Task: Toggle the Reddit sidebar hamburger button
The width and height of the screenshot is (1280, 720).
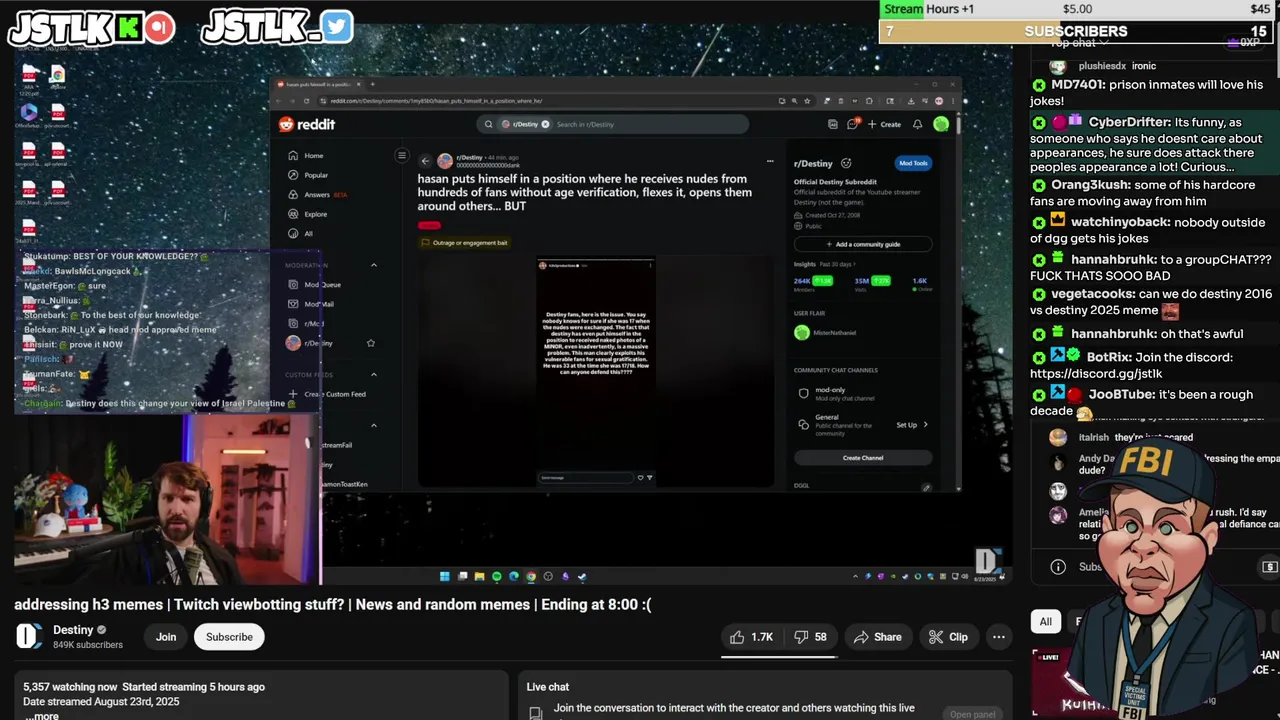Action: point(401,156)
